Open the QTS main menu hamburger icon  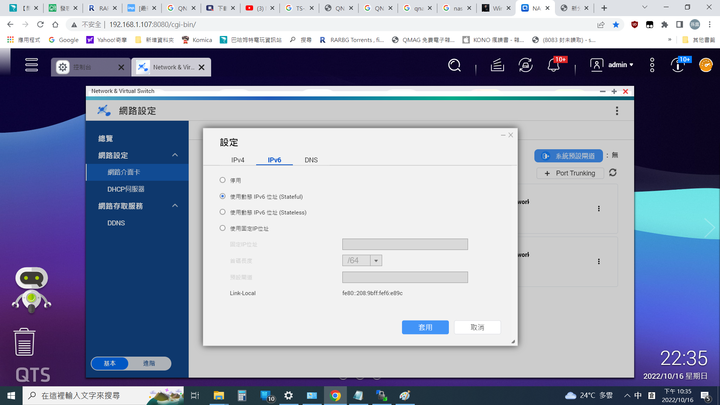pyautogui.click(x=31, y=65)
